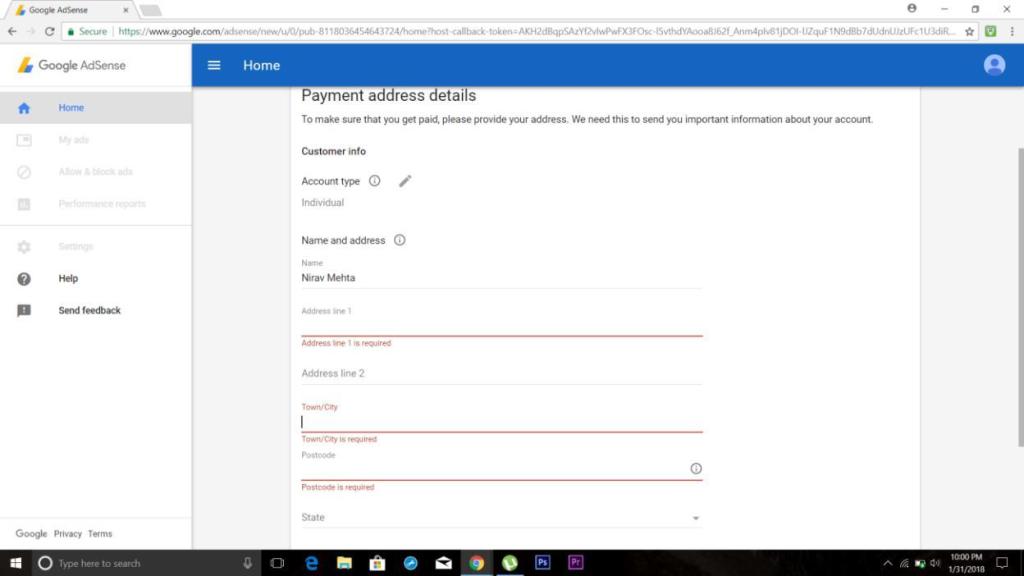Open the Privacy link in footer
The height and width of the screenshot is (576, 1024).
click(68, 534)
